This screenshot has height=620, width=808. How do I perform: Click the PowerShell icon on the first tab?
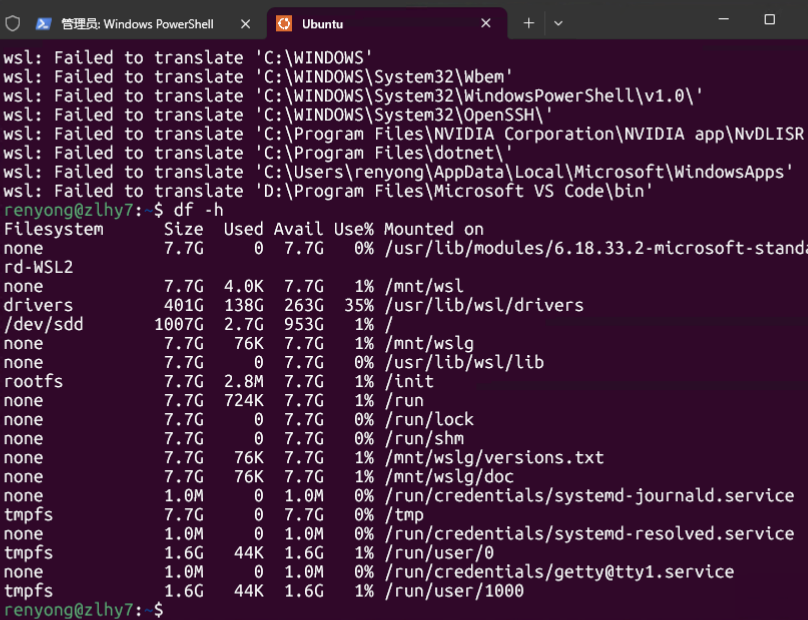(x=43, y=24)
